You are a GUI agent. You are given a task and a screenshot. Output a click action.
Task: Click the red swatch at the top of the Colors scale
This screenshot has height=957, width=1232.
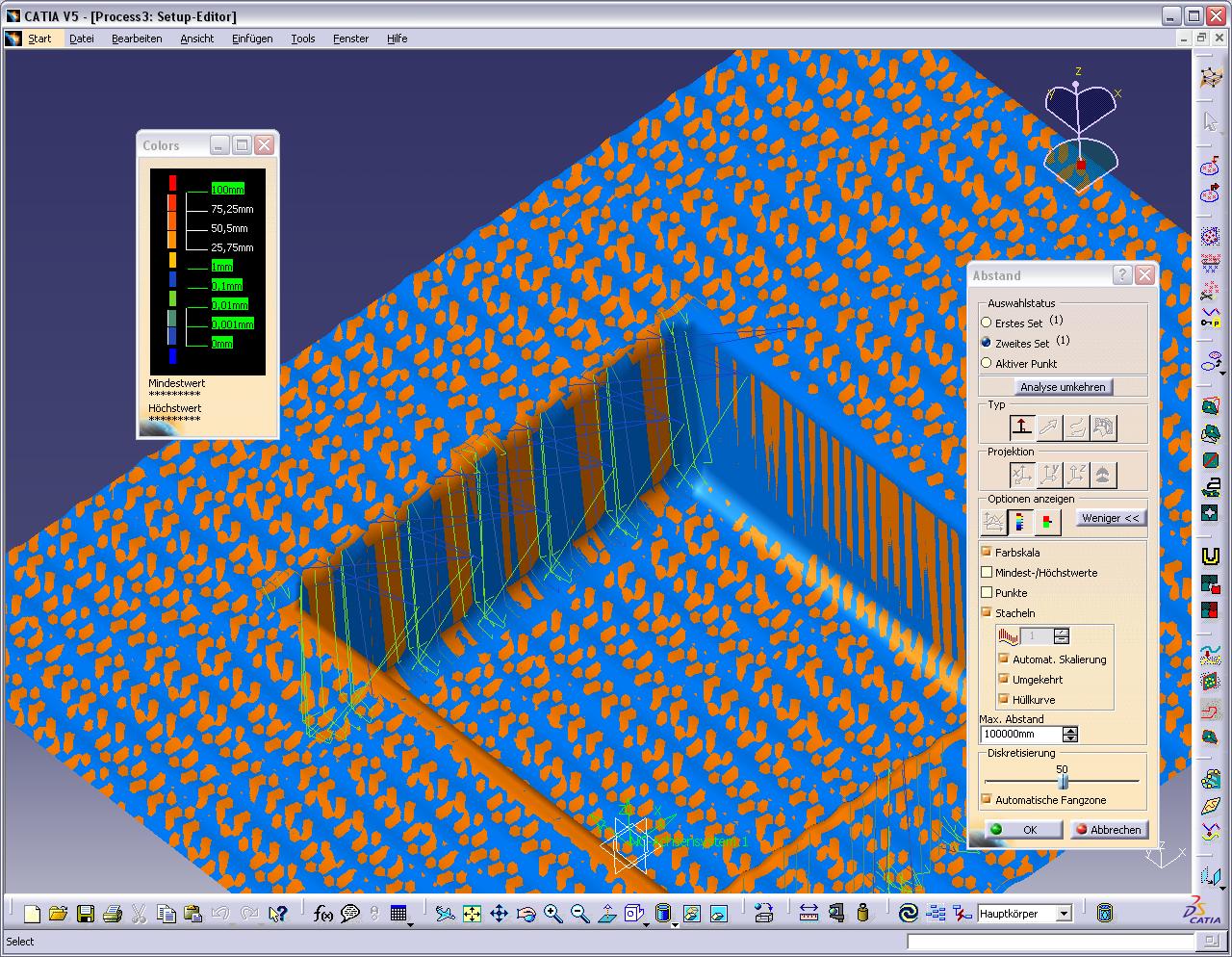tap(173, 183)
